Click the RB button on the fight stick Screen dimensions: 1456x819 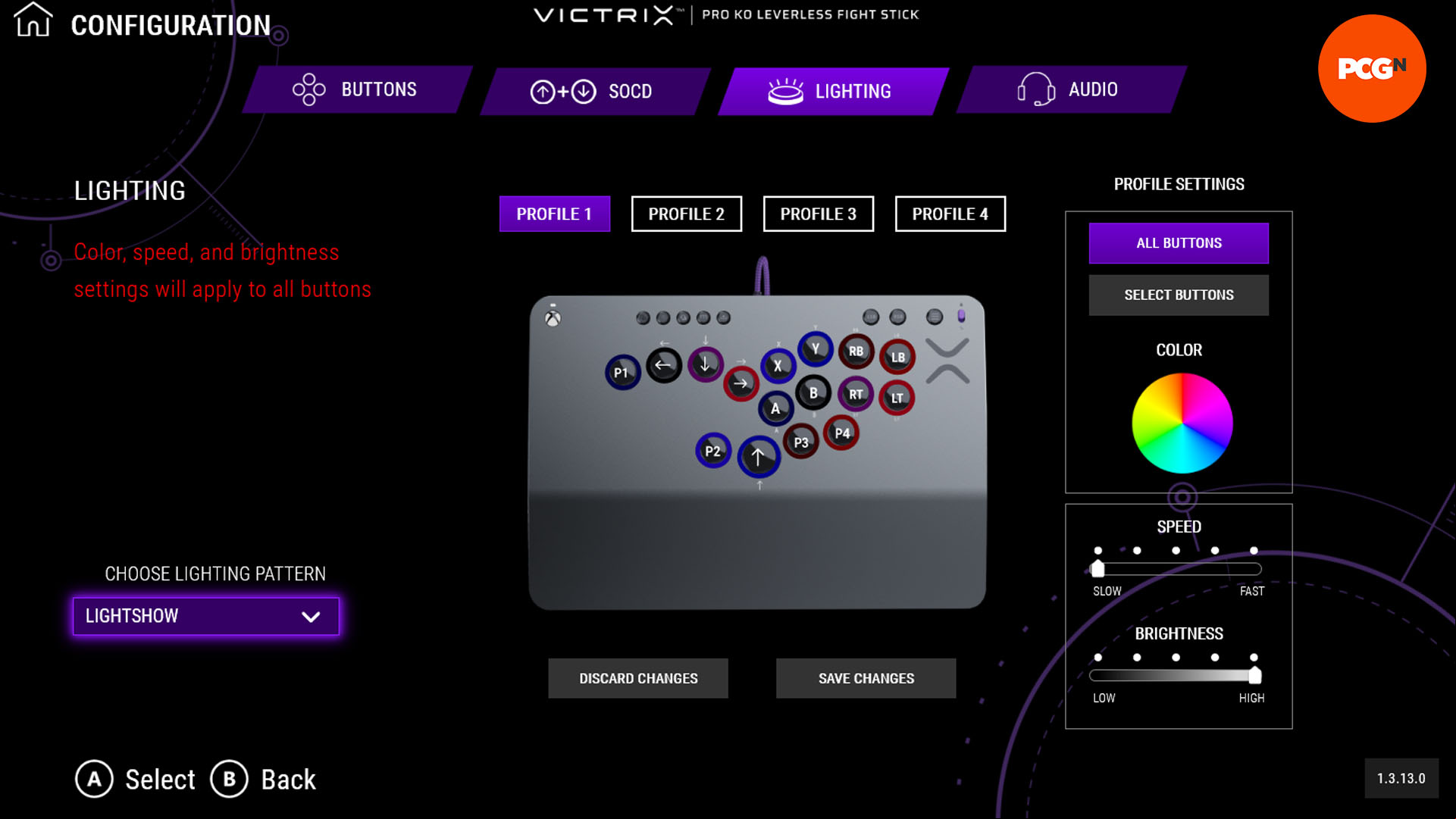(856, 352)
